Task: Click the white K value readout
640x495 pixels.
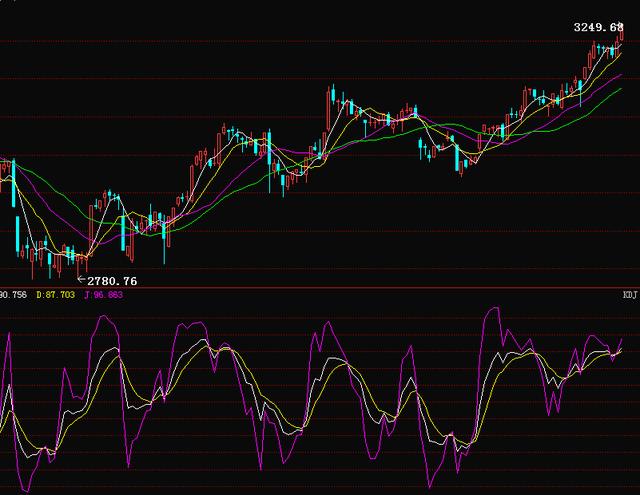Action: (12, 294)
